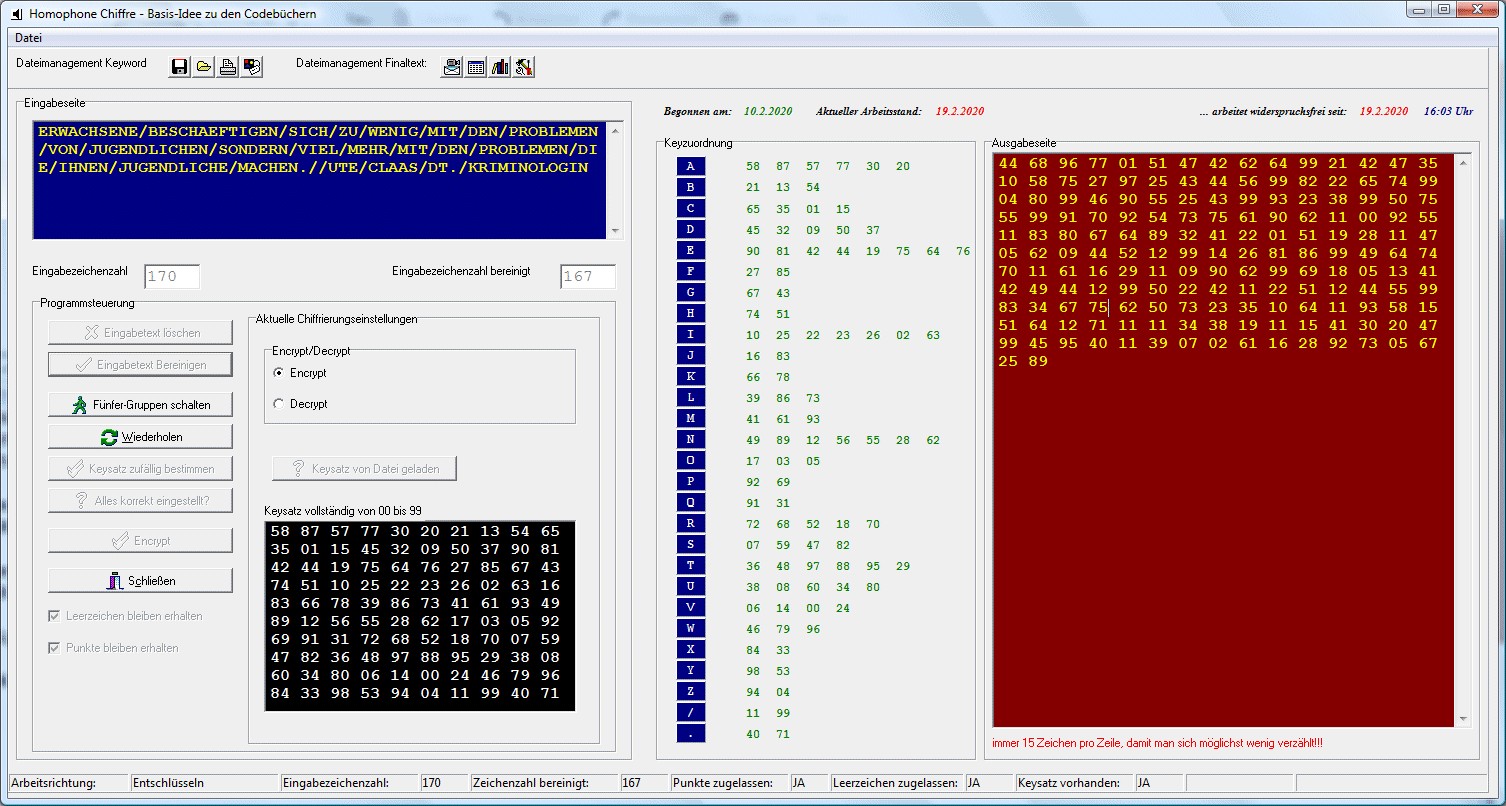Click the bar chart icon in Finaltext toolbar

coord(500,67)
